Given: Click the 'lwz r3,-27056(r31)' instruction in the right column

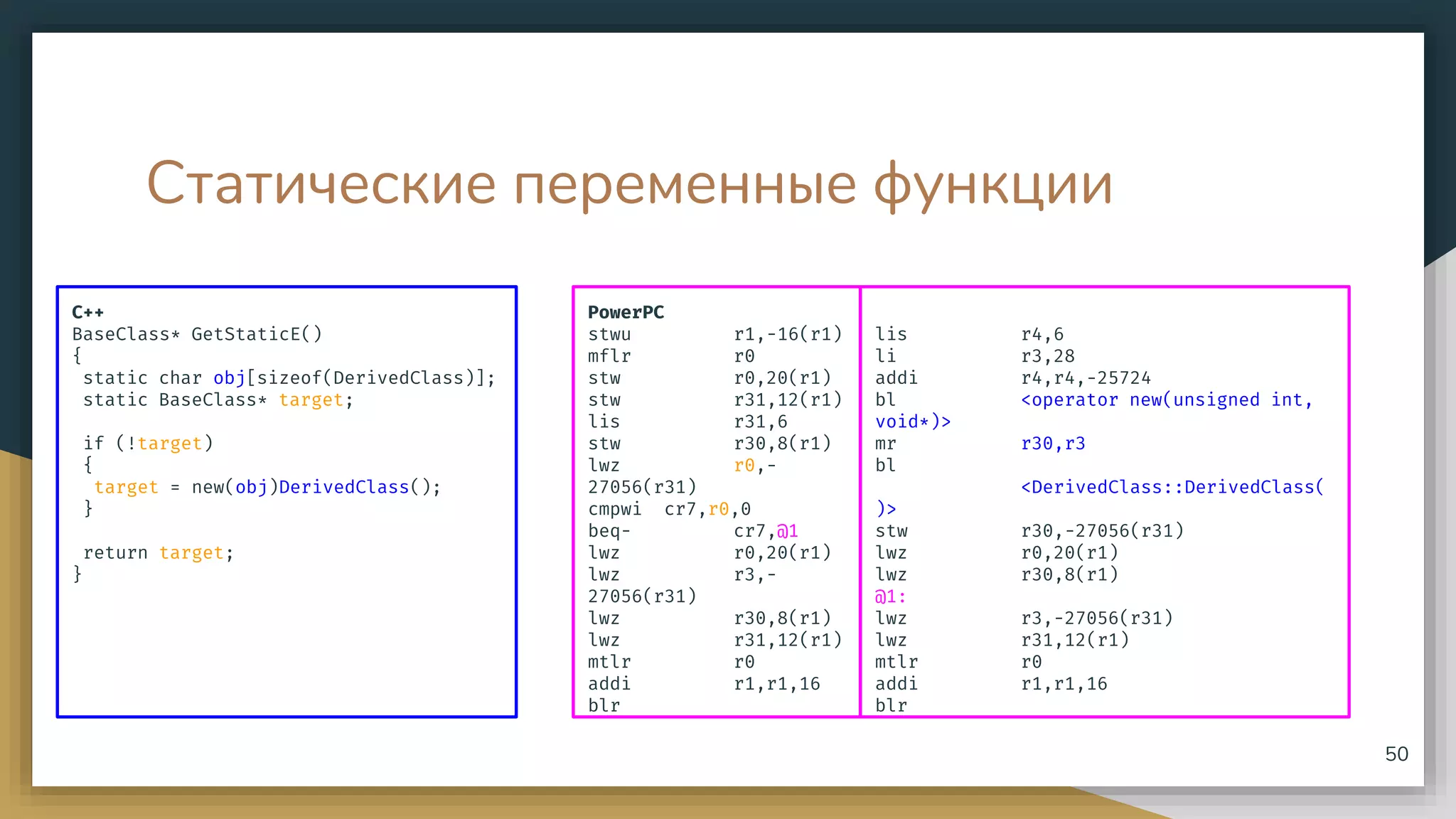Looking at the screenshot, I should (x=1024, y=618).
